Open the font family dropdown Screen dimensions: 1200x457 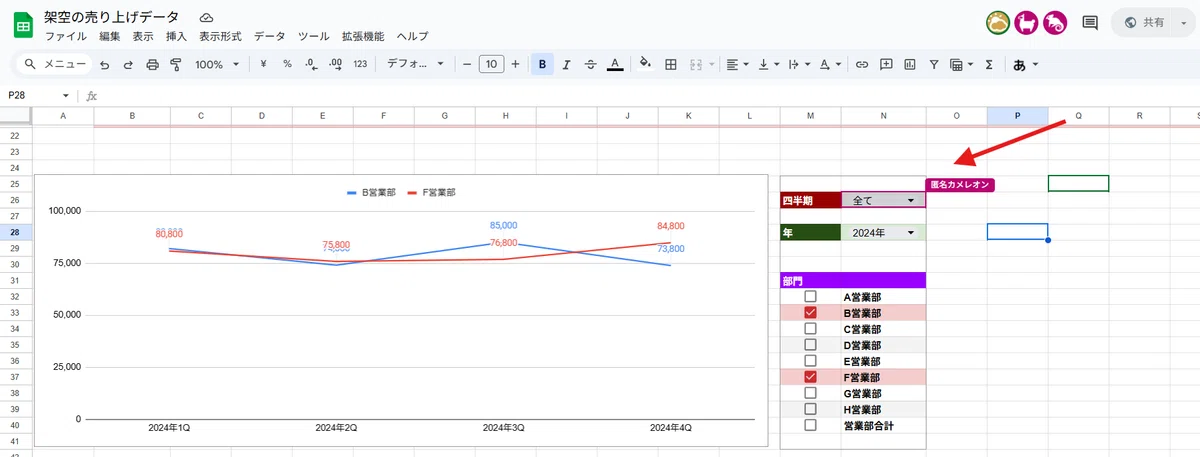pos(413,64)
